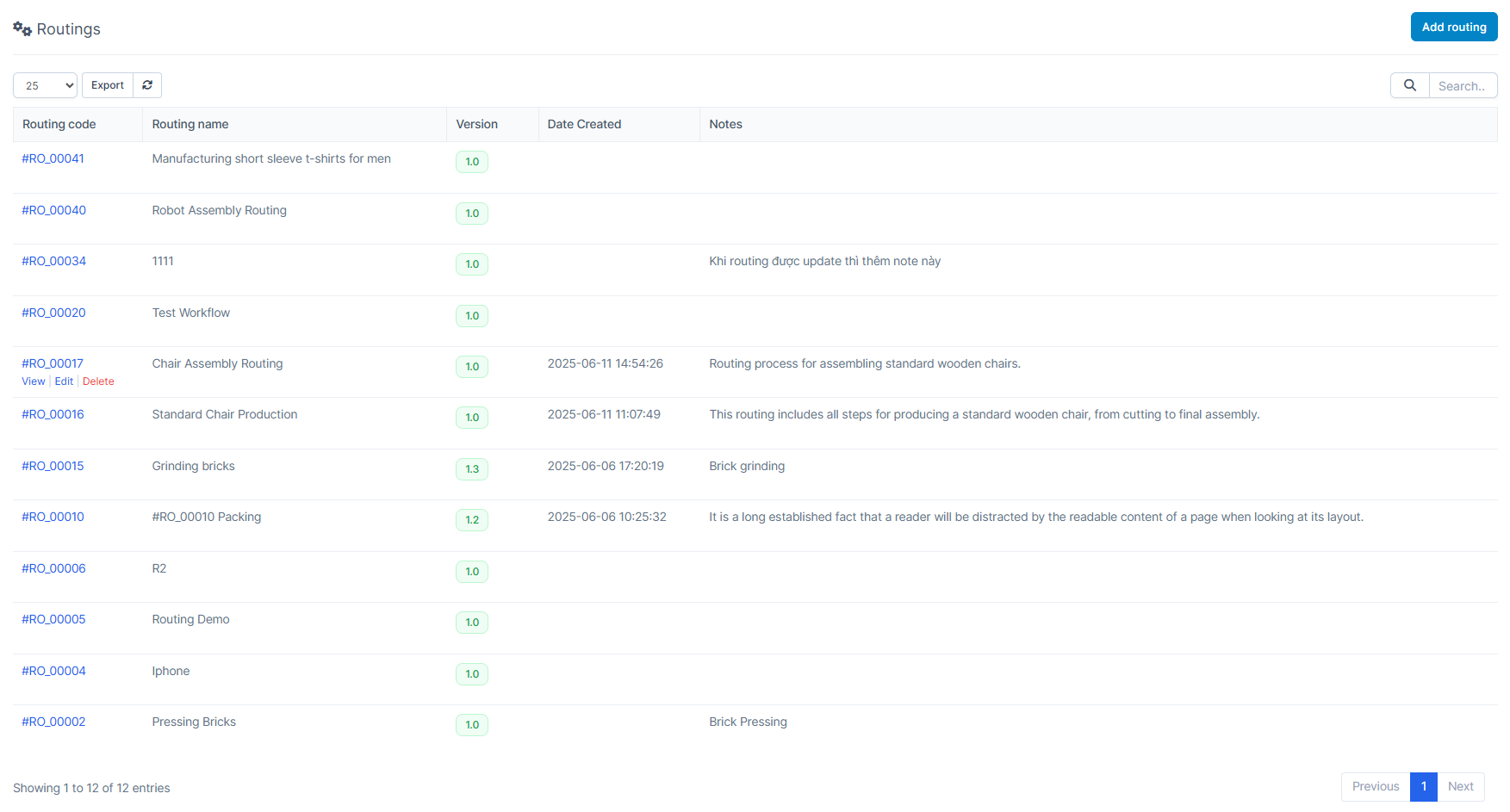Click the version badge 1.2 for #RO_00010
Viewport: 1510px width, 812px height.
[472, 520]
